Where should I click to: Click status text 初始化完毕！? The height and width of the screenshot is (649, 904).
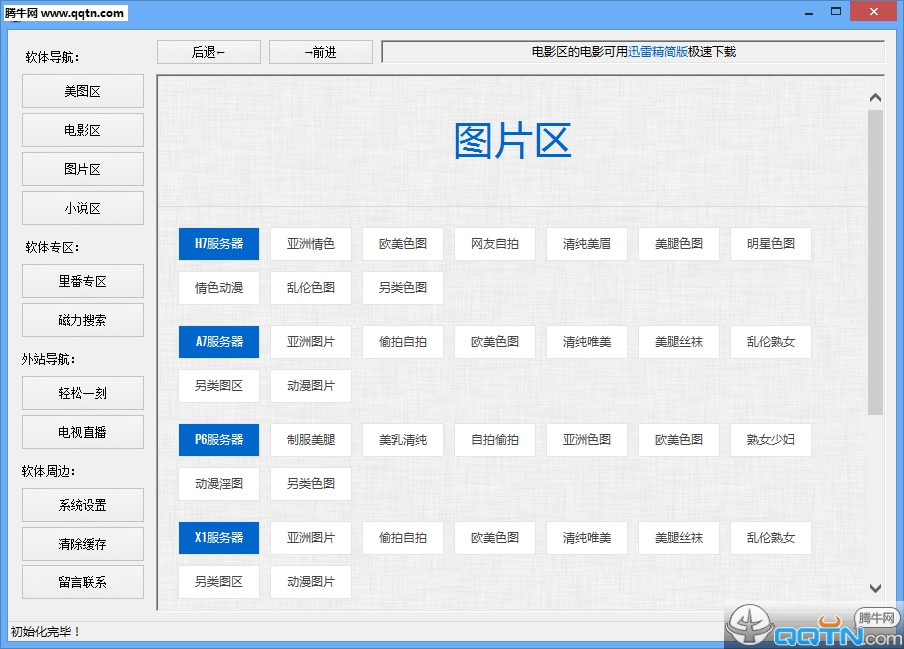pos(45,632)
